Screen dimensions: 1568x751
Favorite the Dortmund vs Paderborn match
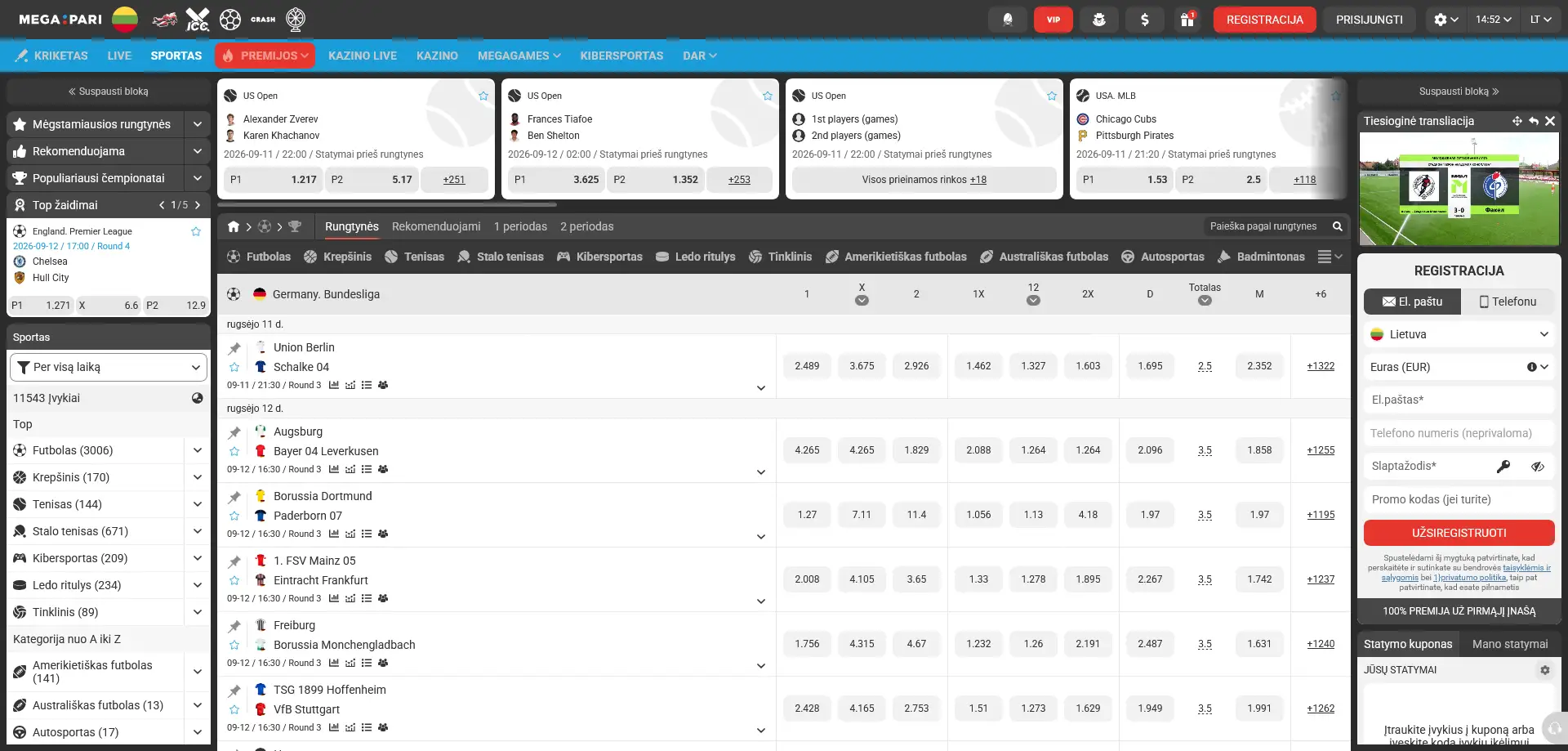point(234,516)
